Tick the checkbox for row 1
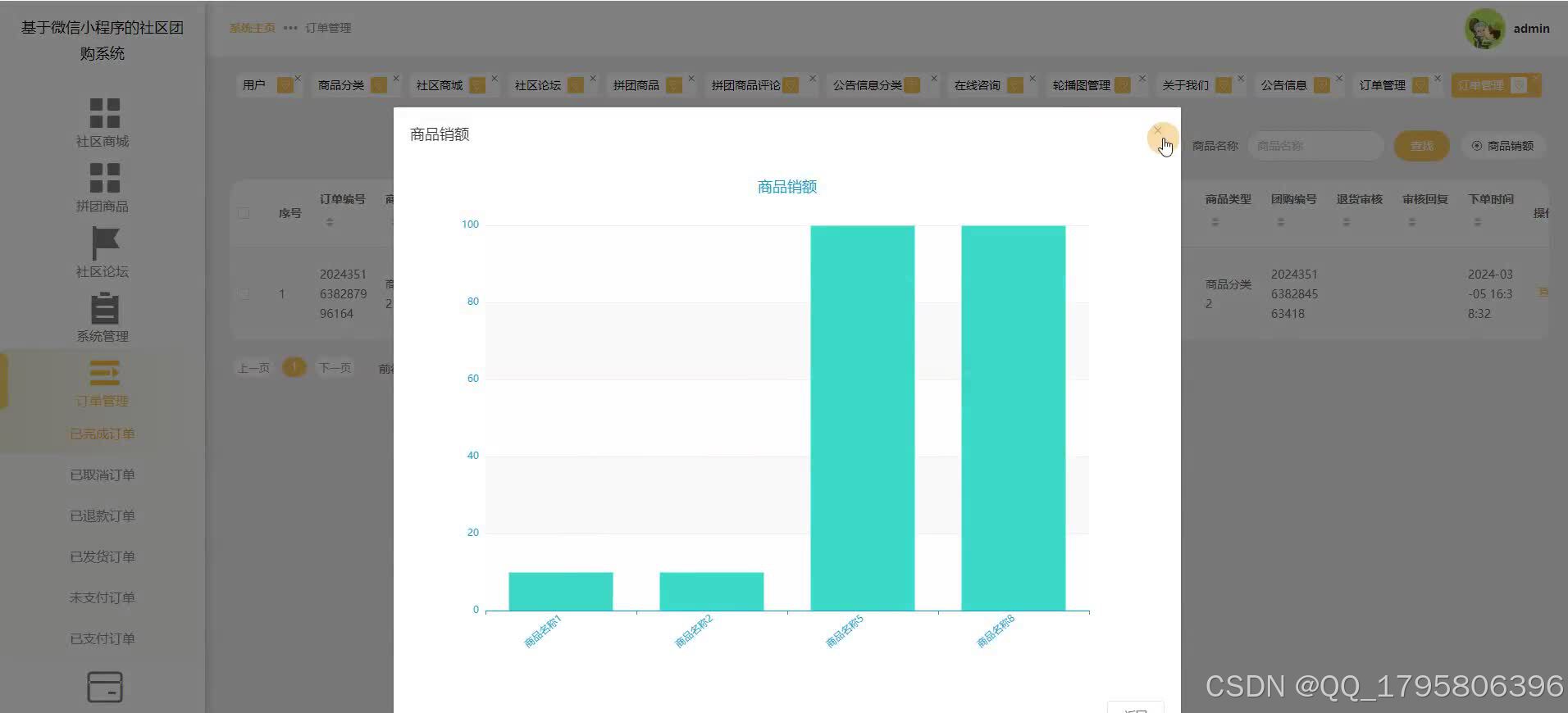Image resolution: width=1568 pixels, height=713 pixels. click(244, 293)
